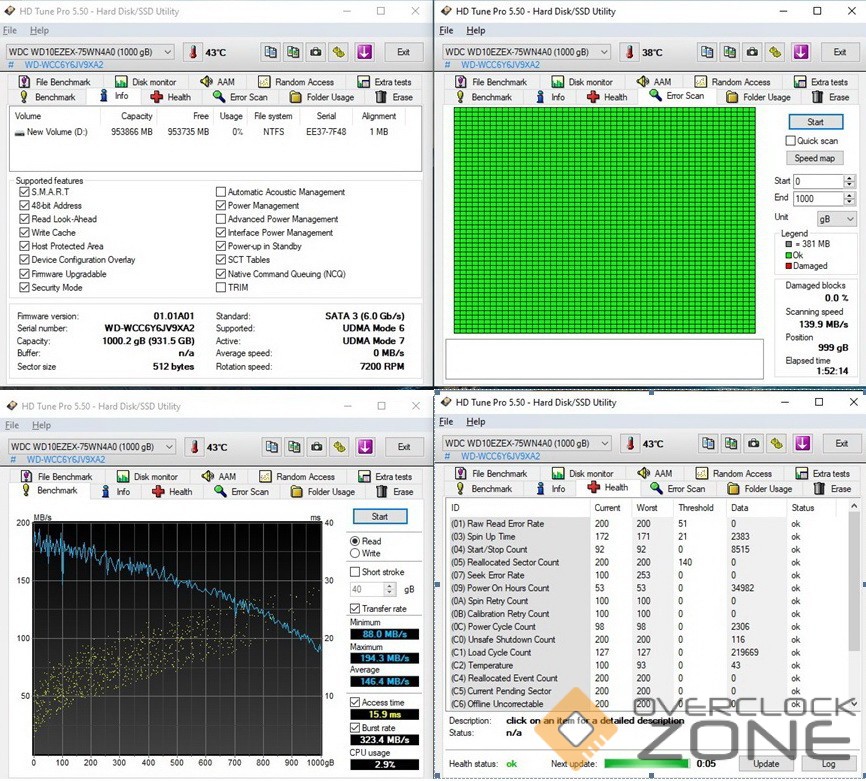This screenshot has width=866, height=781.
Task: Open Help menu in Benchmark window
Action: (41, 425)
